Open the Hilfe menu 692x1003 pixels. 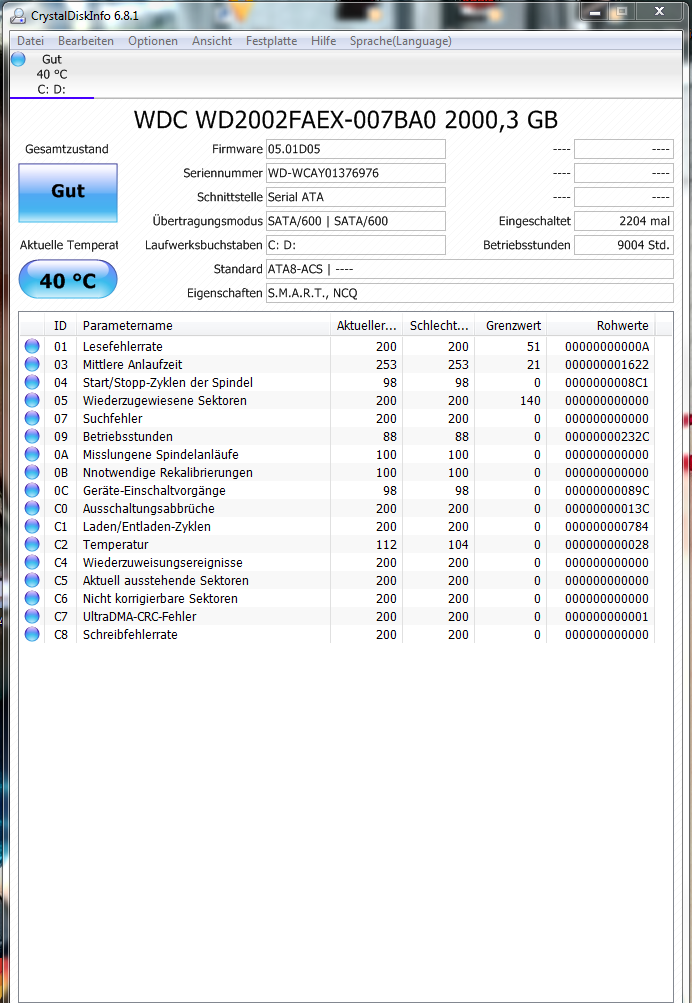tap(324, 41)
